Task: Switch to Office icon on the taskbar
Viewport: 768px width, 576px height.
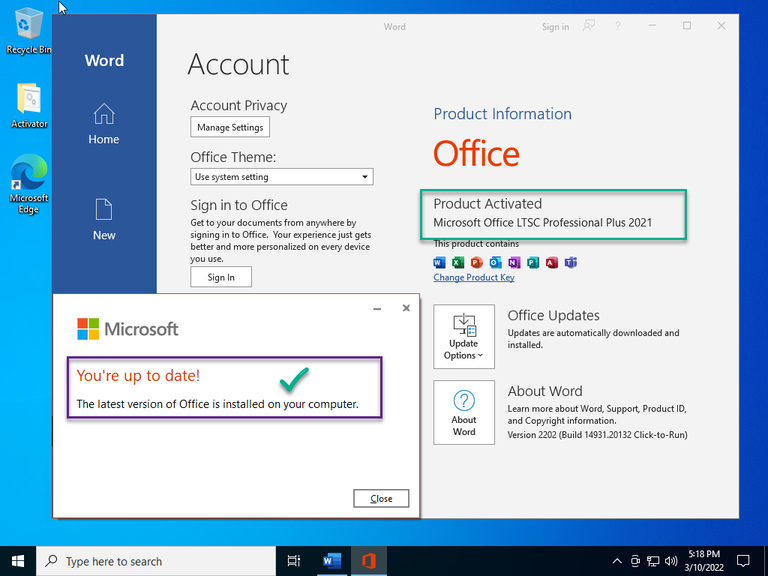Action: point(369,561)
